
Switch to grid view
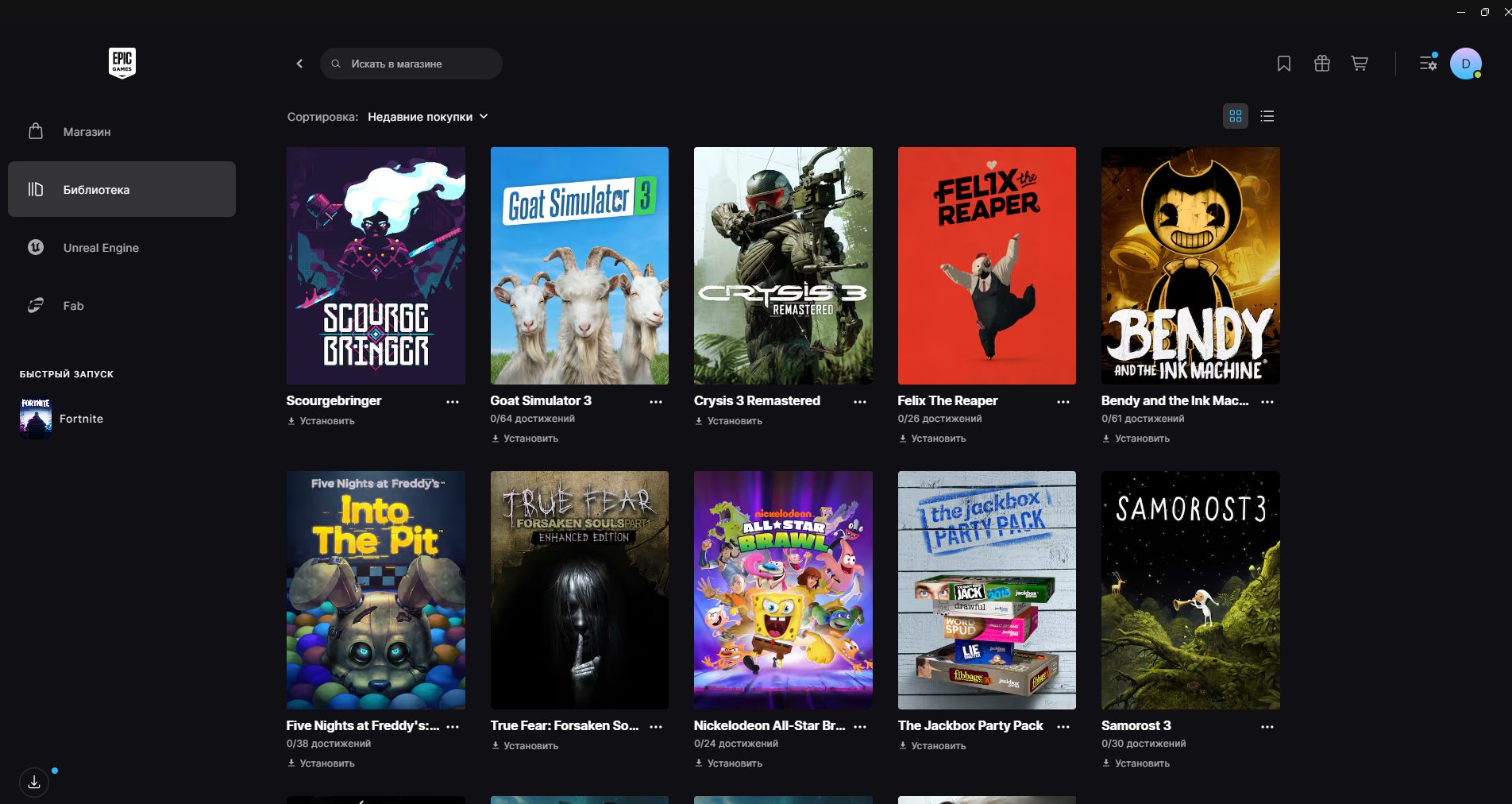pos(1236,116)
